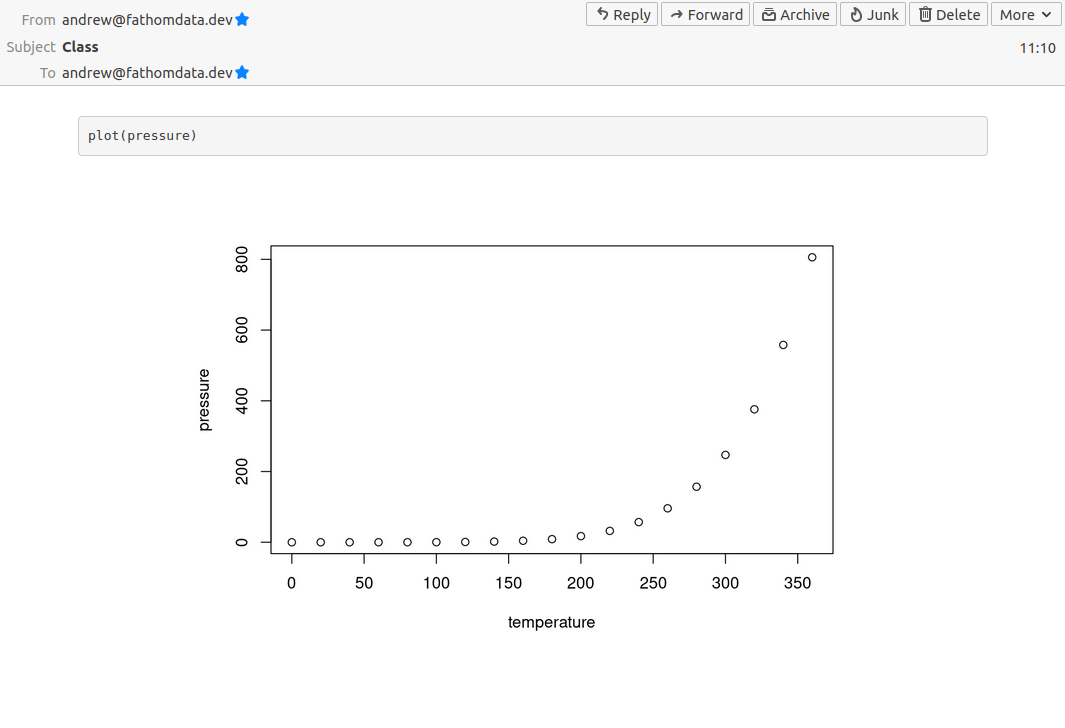Click the "From" header label

click(x=38, y=20)
